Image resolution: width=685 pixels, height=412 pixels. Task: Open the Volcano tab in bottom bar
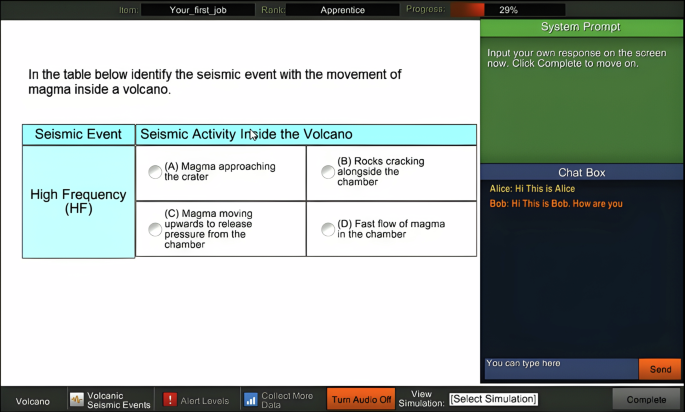coord(32,401)
